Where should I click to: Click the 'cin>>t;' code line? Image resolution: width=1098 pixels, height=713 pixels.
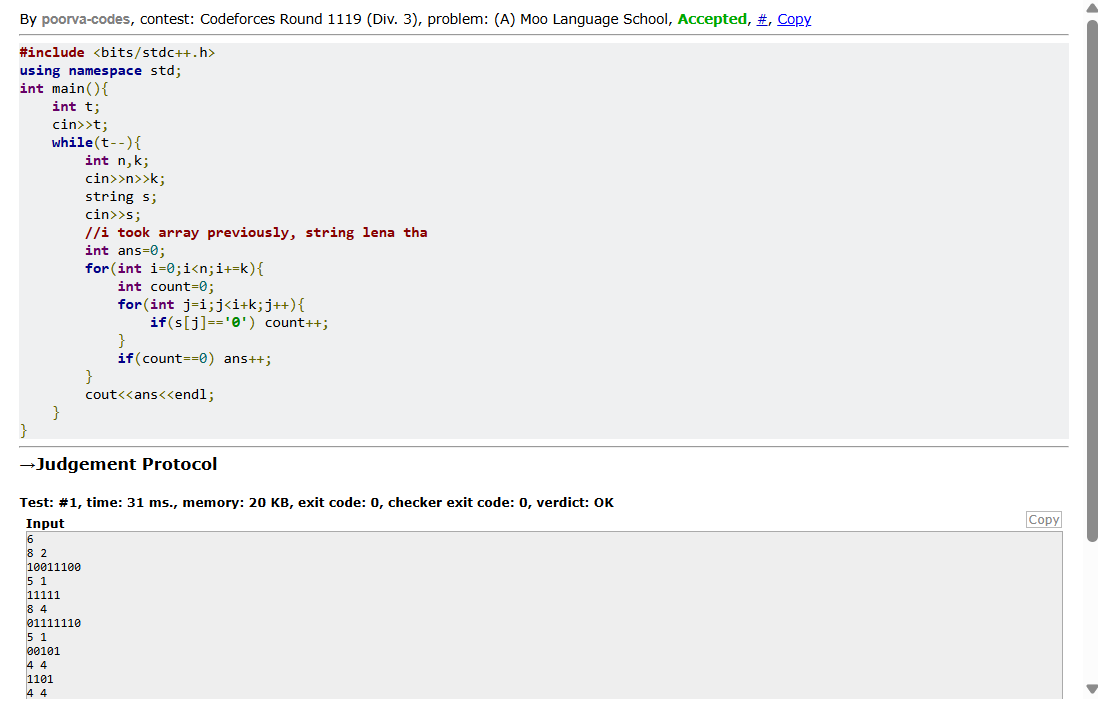coord(81,125)
